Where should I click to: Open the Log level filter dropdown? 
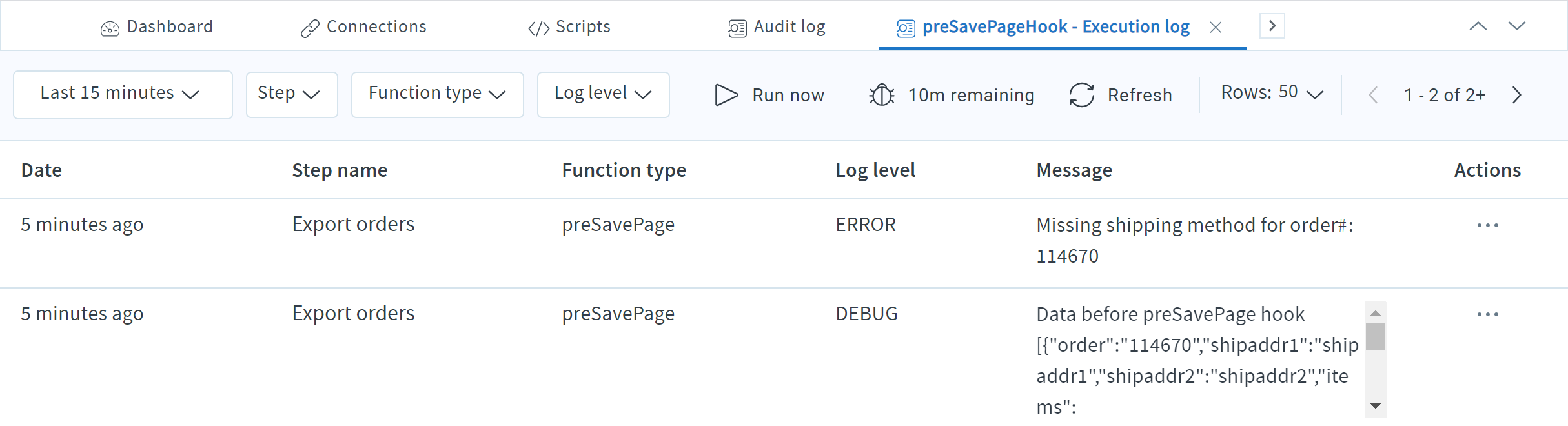pos(603,95)
